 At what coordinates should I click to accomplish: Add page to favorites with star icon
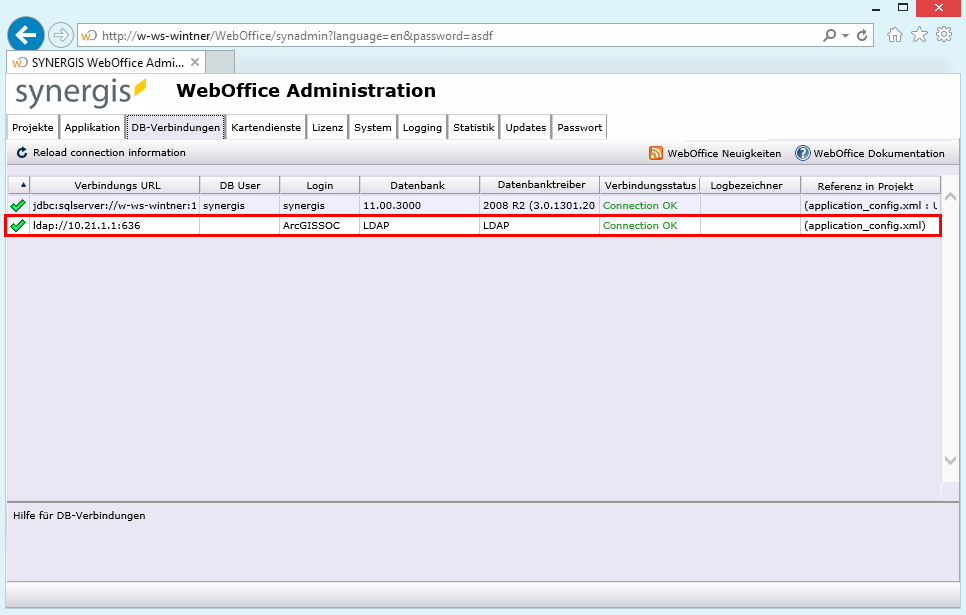[919, 33]
